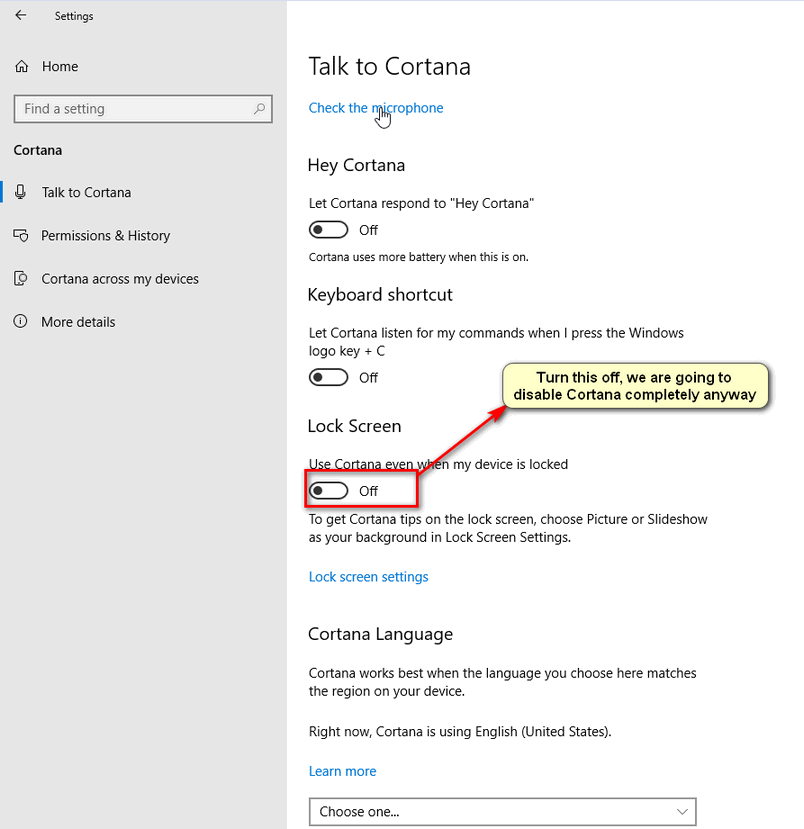
Task: Click the Learn more link
Action: [343, 771]
